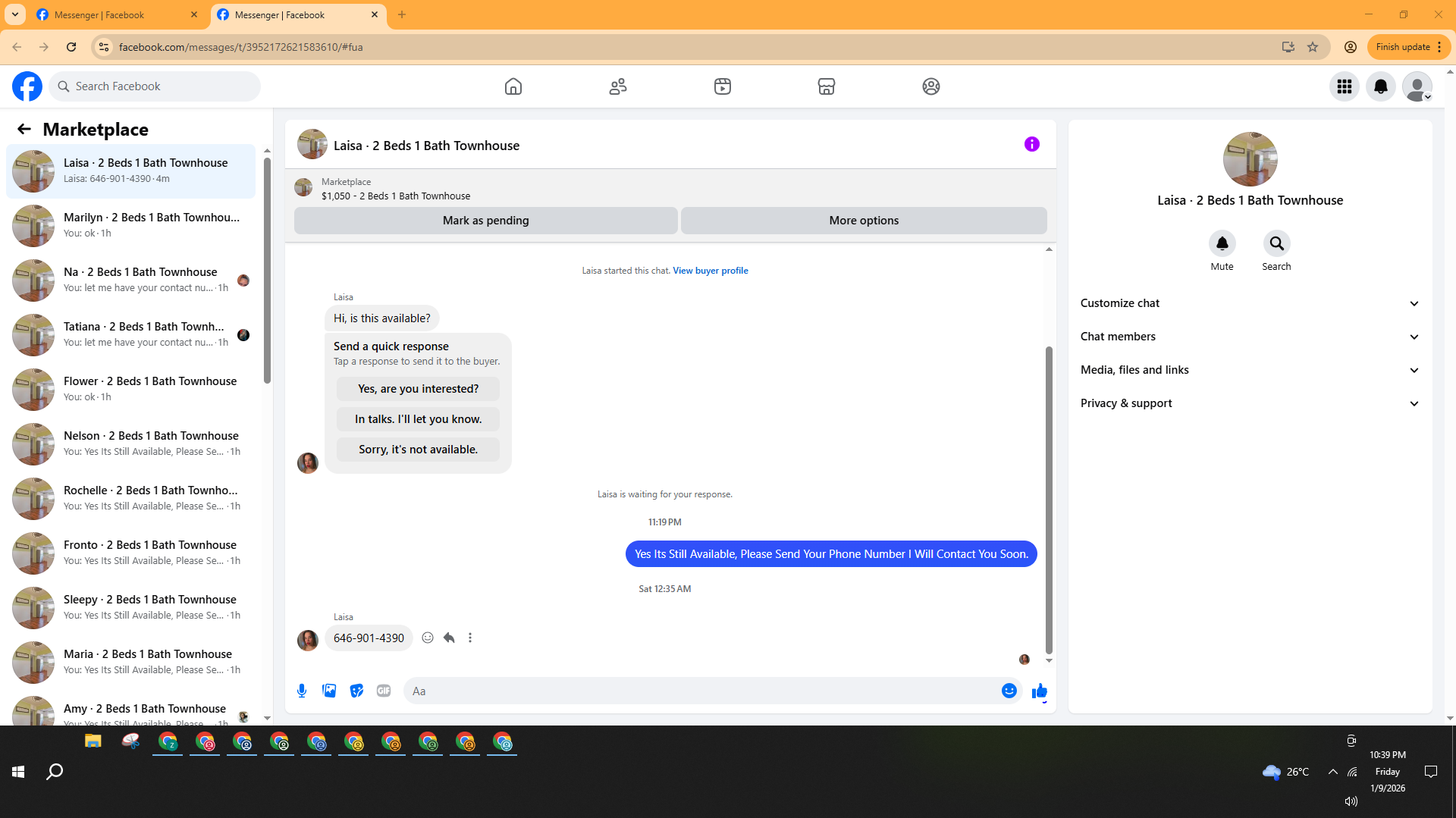The height and width of the screenshot is (818, 1456).
Task: Open the Reels video icon in top navigation
Action: [x=723, y=86]
